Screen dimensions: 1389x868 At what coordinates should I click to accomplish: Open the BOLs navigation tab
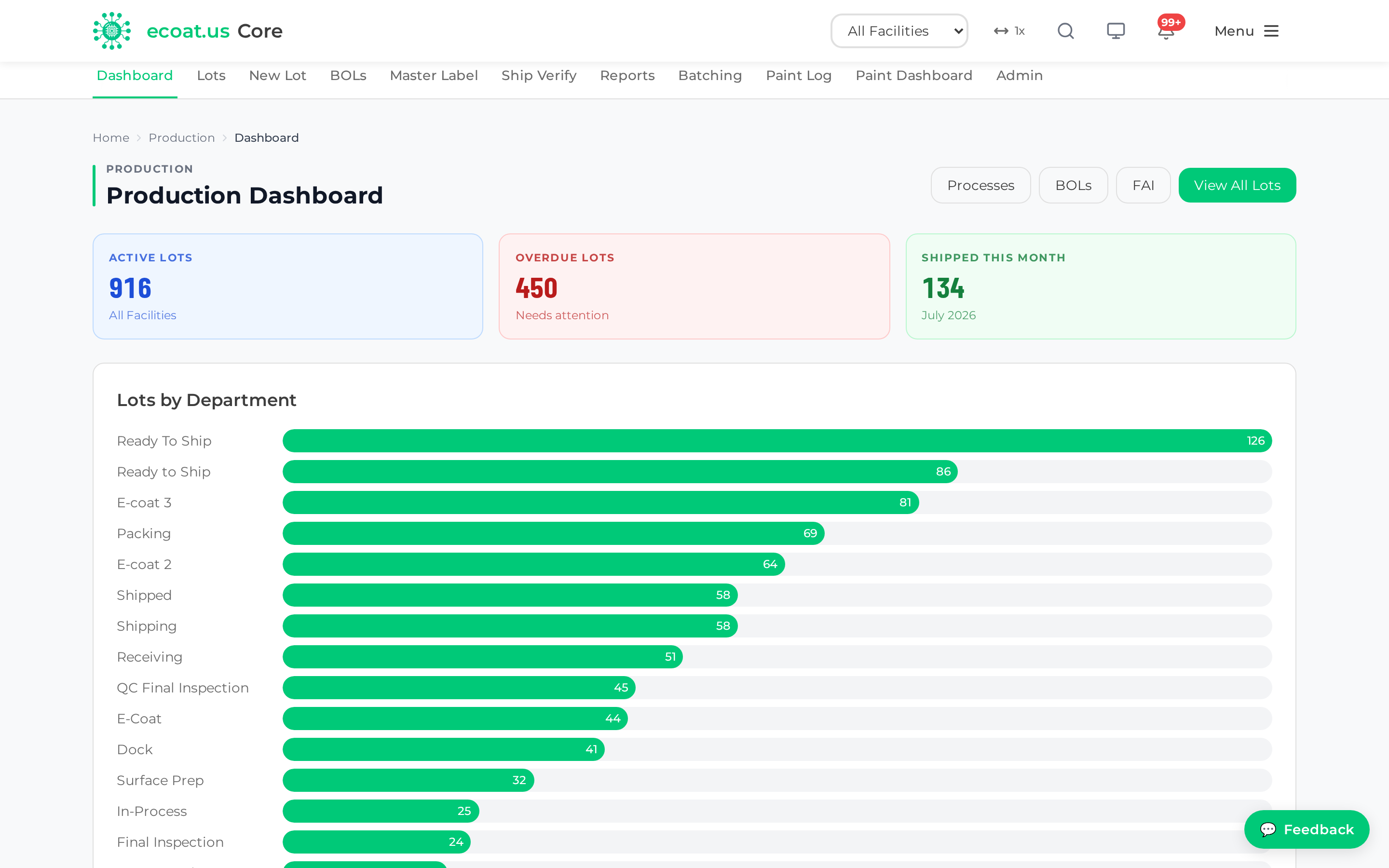[x=348, y=76]
